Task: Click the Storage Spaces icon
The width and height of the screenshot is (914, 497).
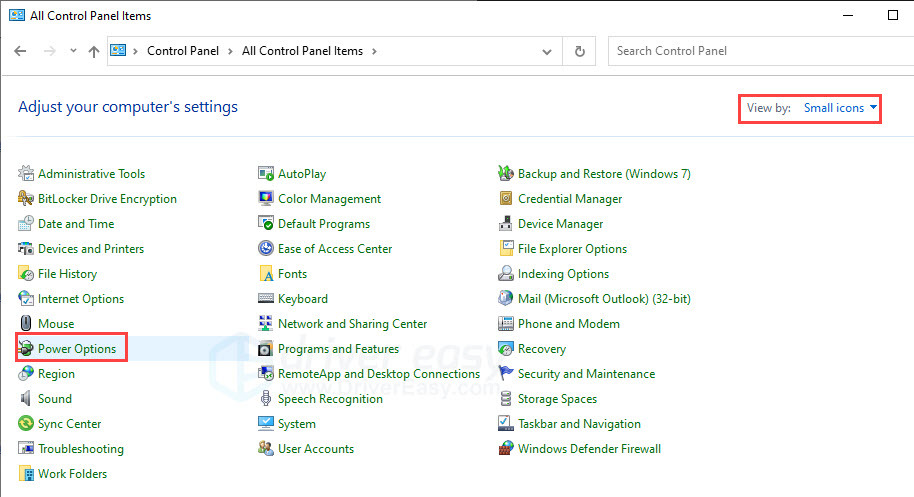Action: (x=505, y=399)
